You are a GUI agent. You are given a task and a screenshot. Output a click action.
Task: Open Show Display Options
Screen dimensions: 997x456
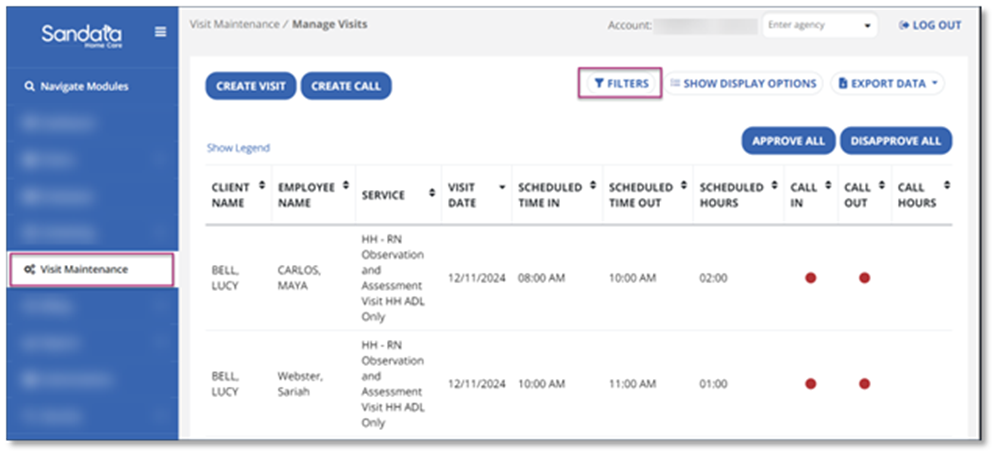(743, 84)
